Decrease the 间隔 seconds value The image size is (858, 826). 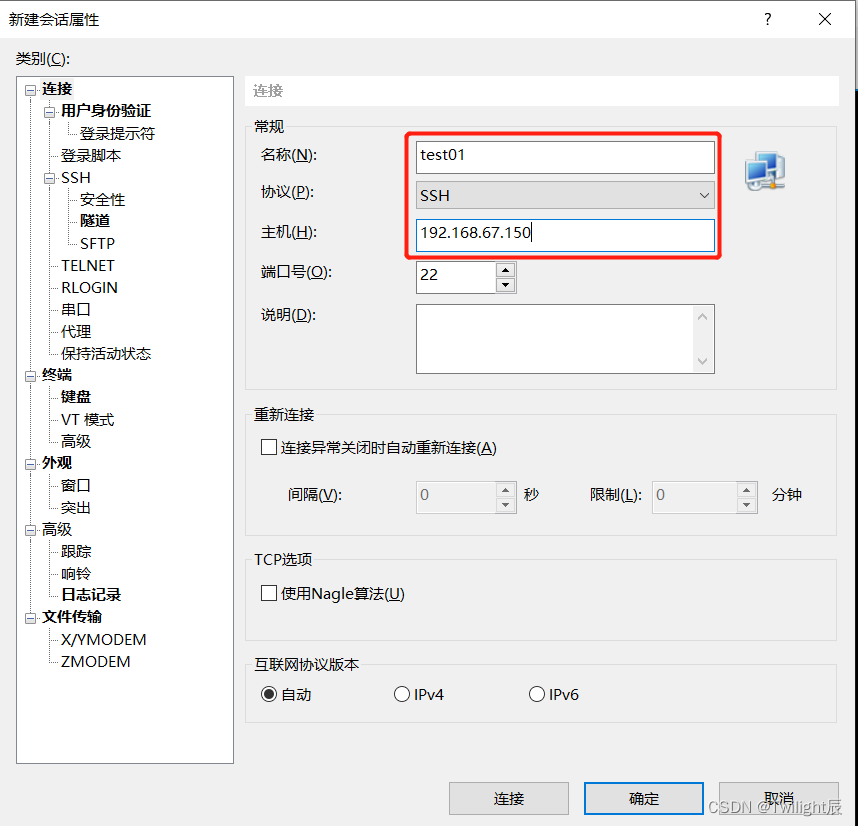pos(506,505)
